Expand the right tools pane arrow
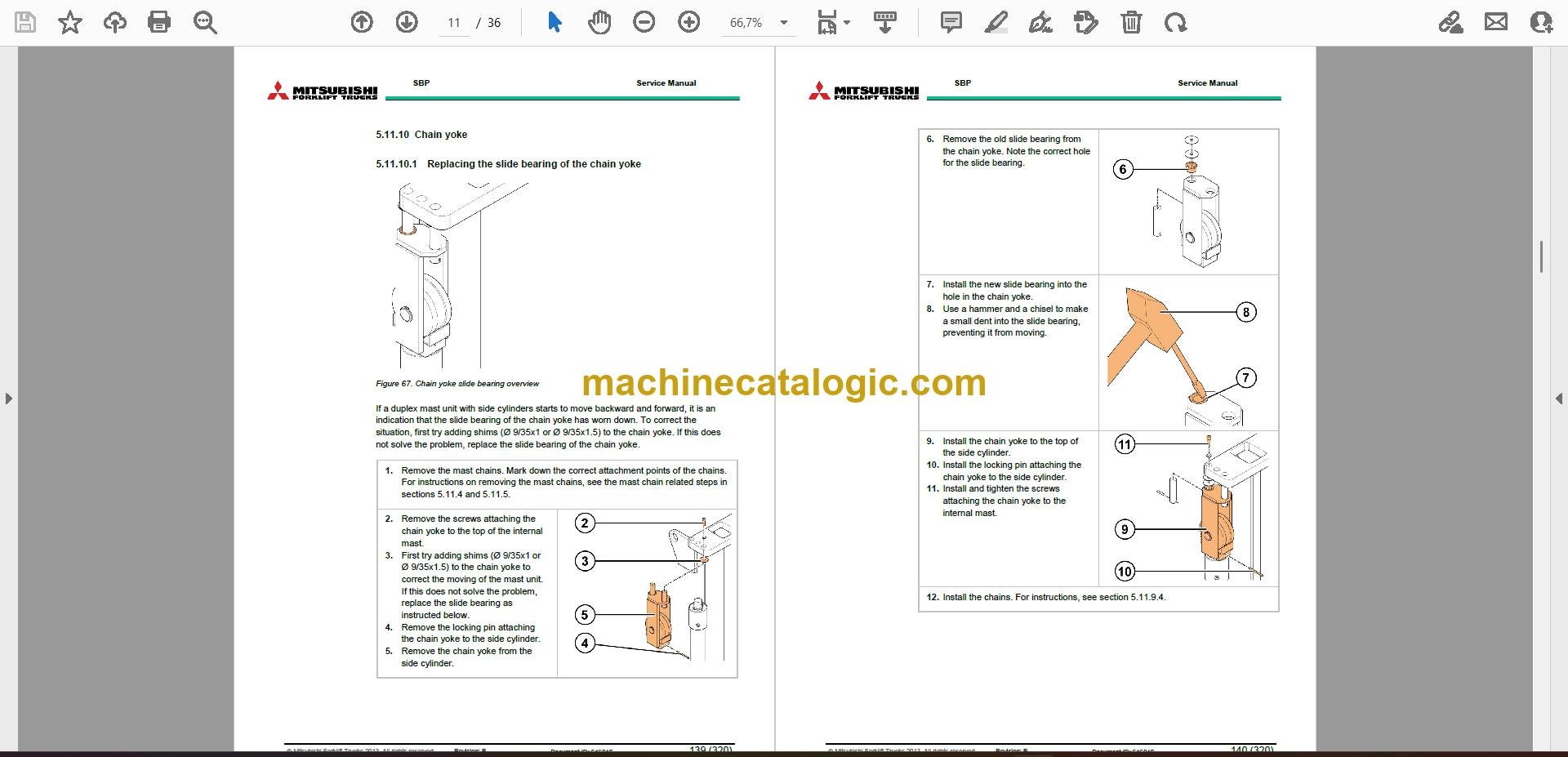The height and width of the screenshot is (757, 1568). (x=1559, y=399)
